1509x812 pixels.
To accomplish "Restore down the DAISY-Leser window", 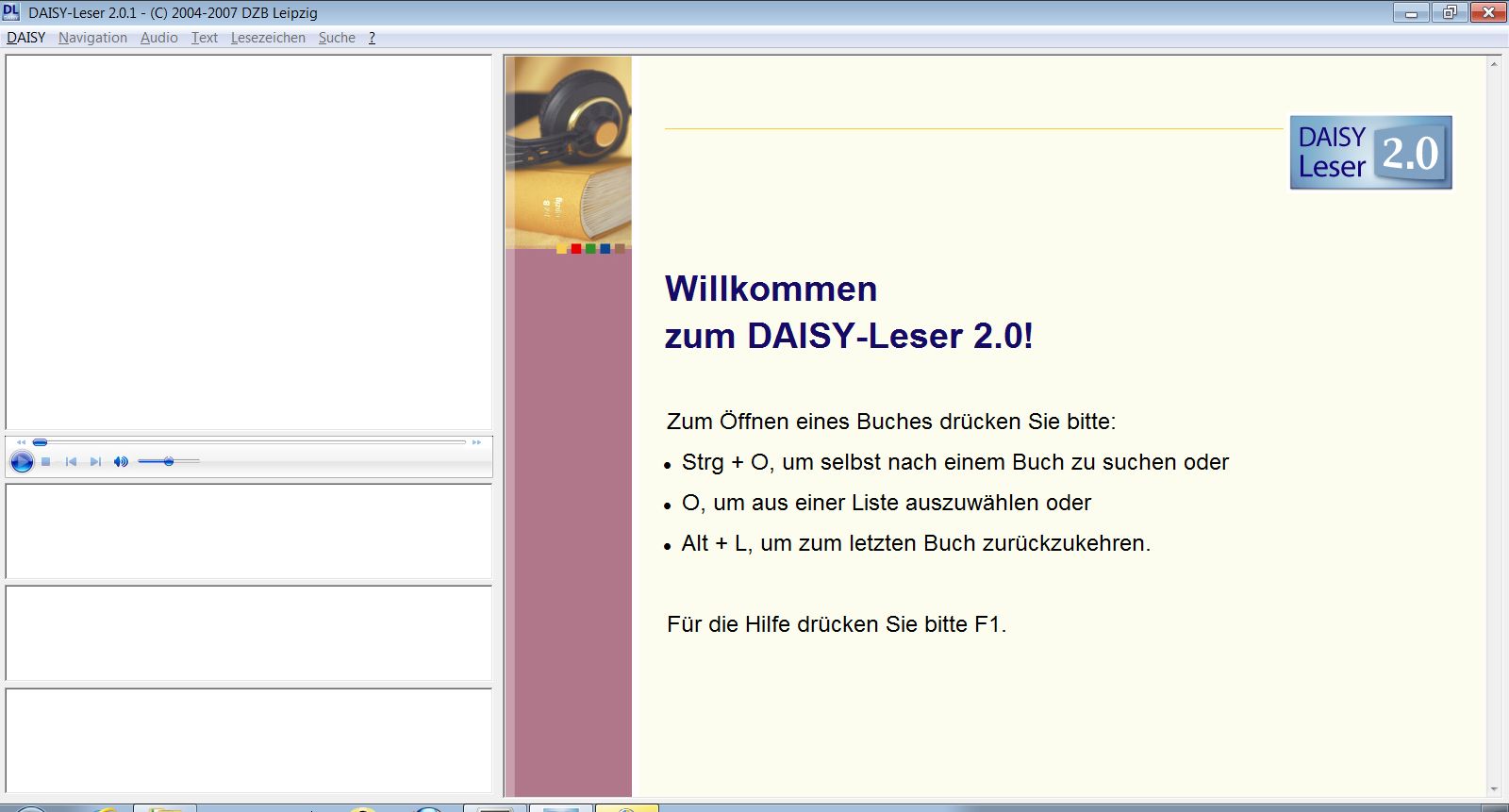I will (x=1449, y=12).
